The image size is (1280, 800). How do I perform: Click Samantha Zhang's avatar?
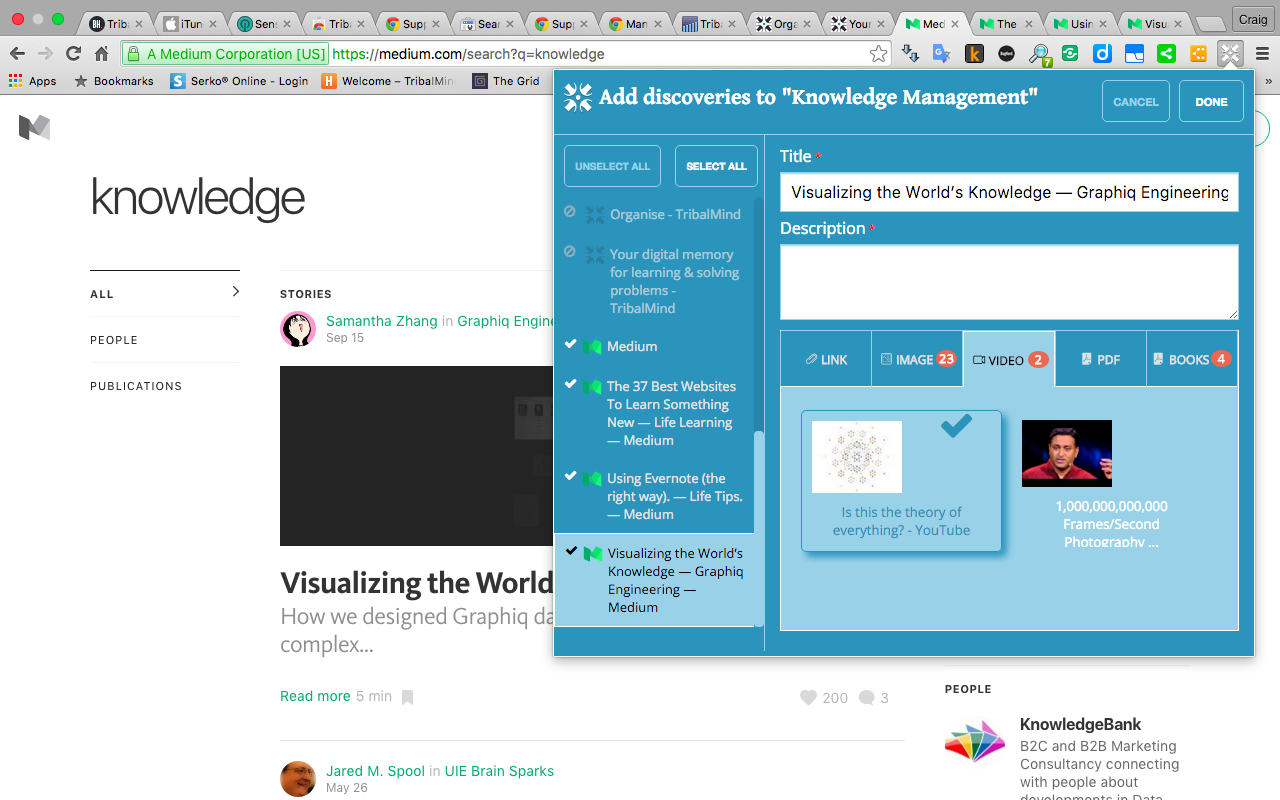pyautogui.click(x=298, y=329)
